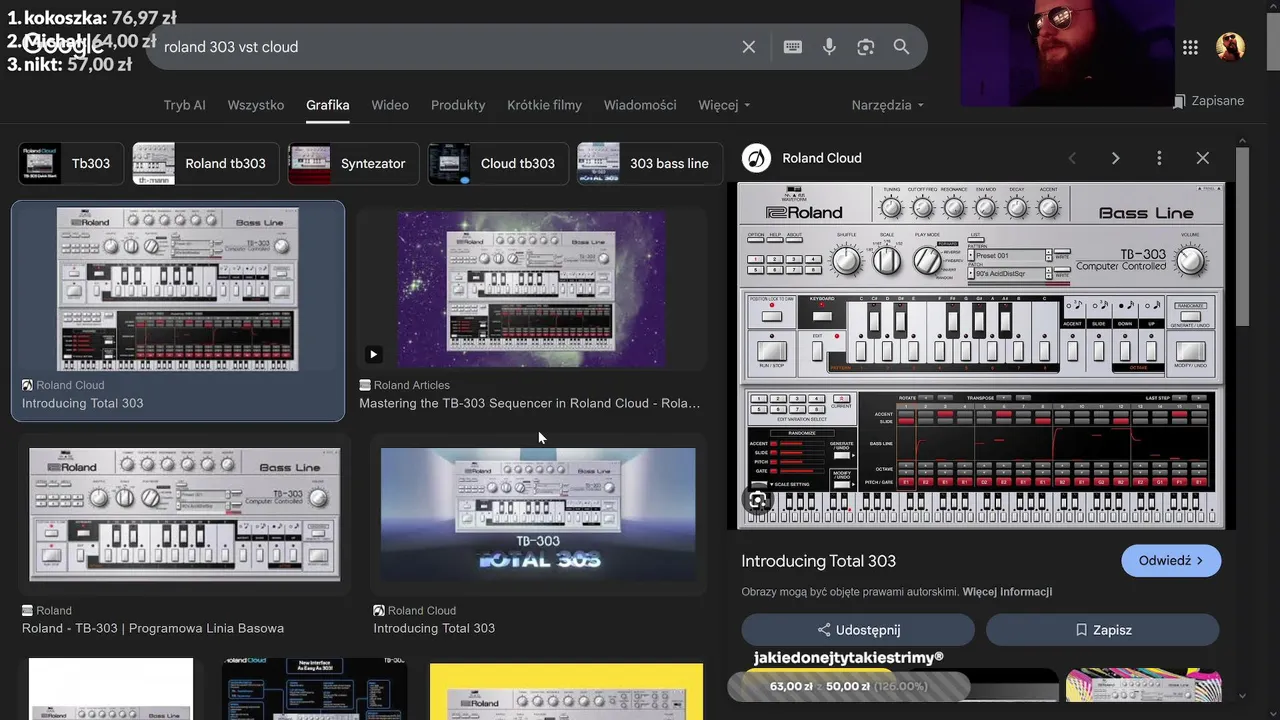1280x720 pixels.
Task: Switch to Produkty tab
Action: tap(458, 105)
